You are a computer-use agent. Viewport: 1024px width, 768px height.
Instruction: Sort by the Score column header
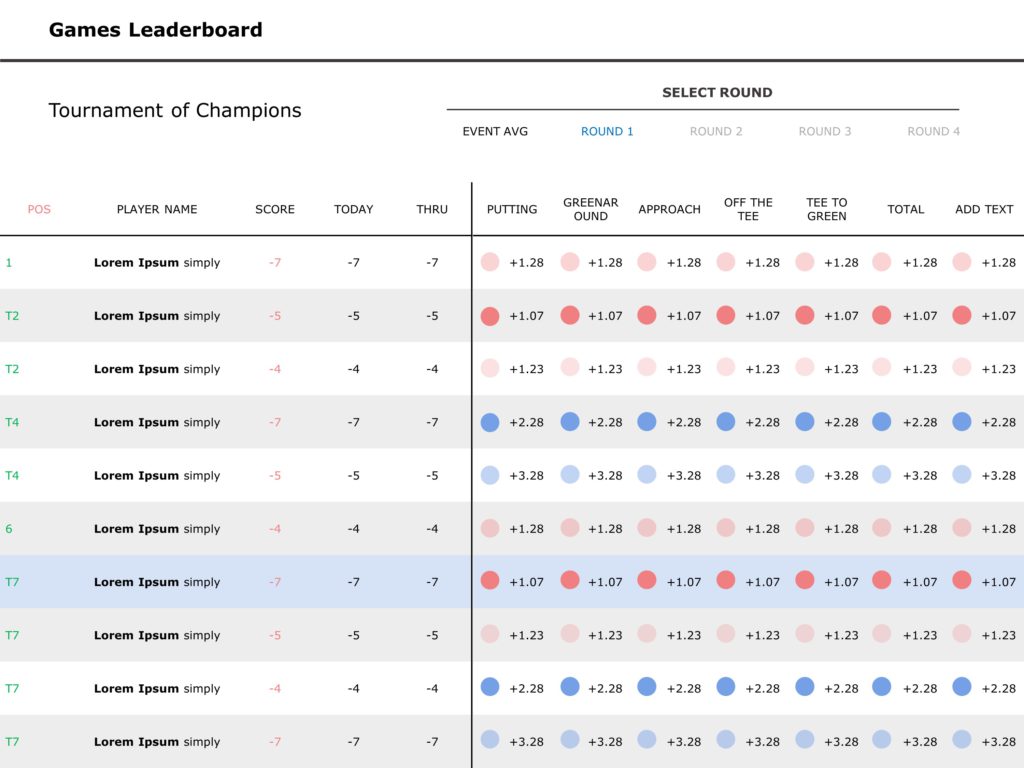click(x=274, y=209)
